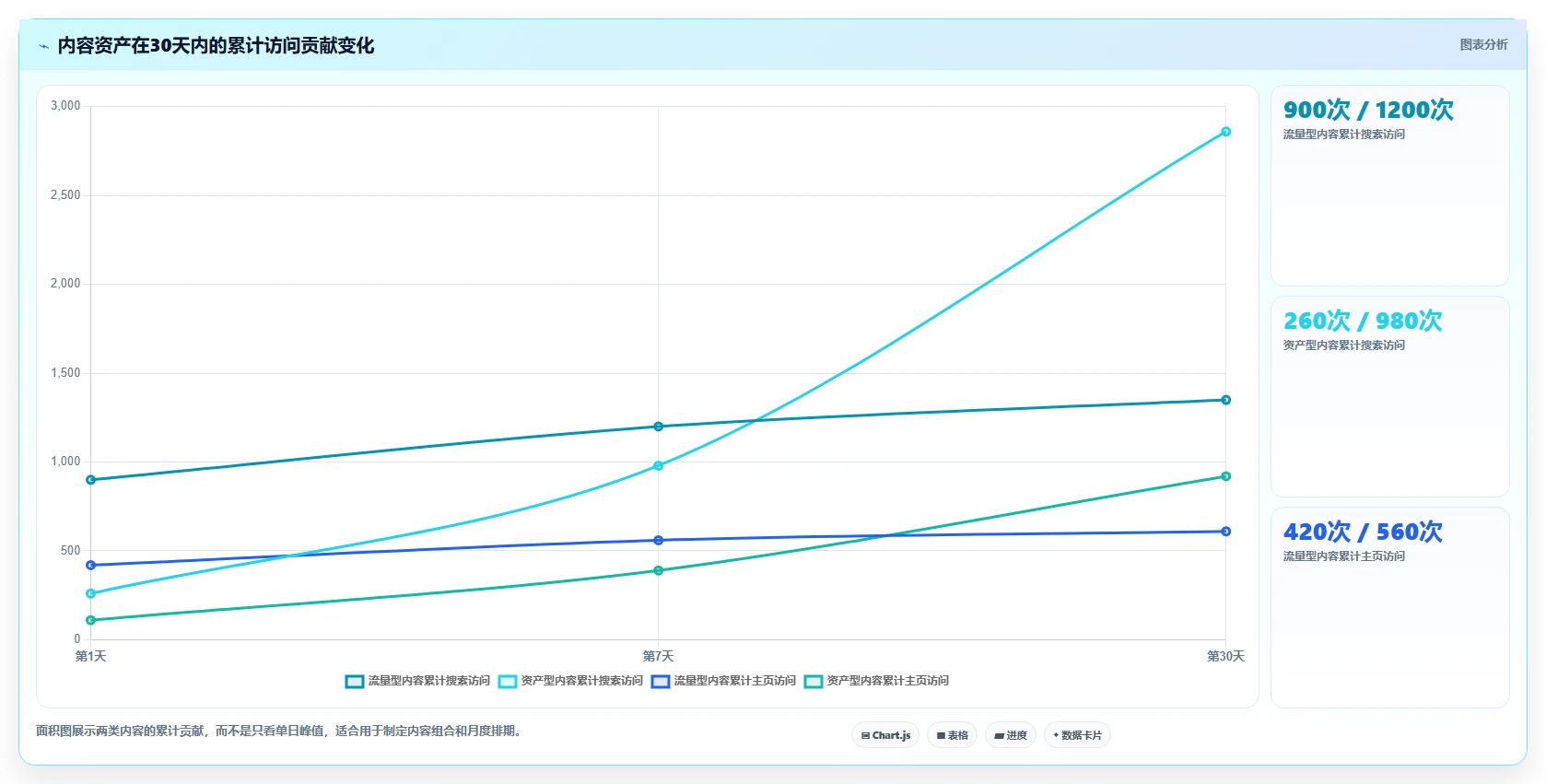1546x784 pixels.
Task: Toggle 资产型内容累计搜索访问 legend series
Action: click(x=570, y=681)
